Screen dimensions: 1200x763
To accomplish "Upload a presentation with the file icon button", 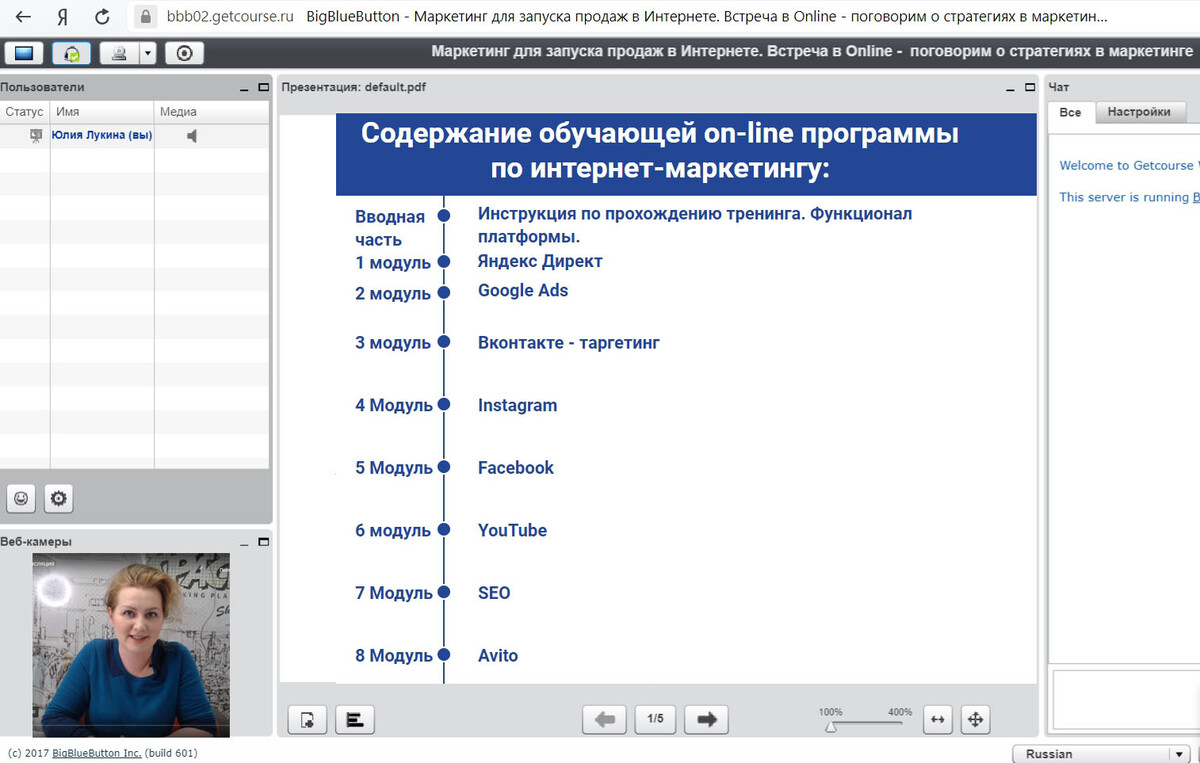I will pos(308,719).
